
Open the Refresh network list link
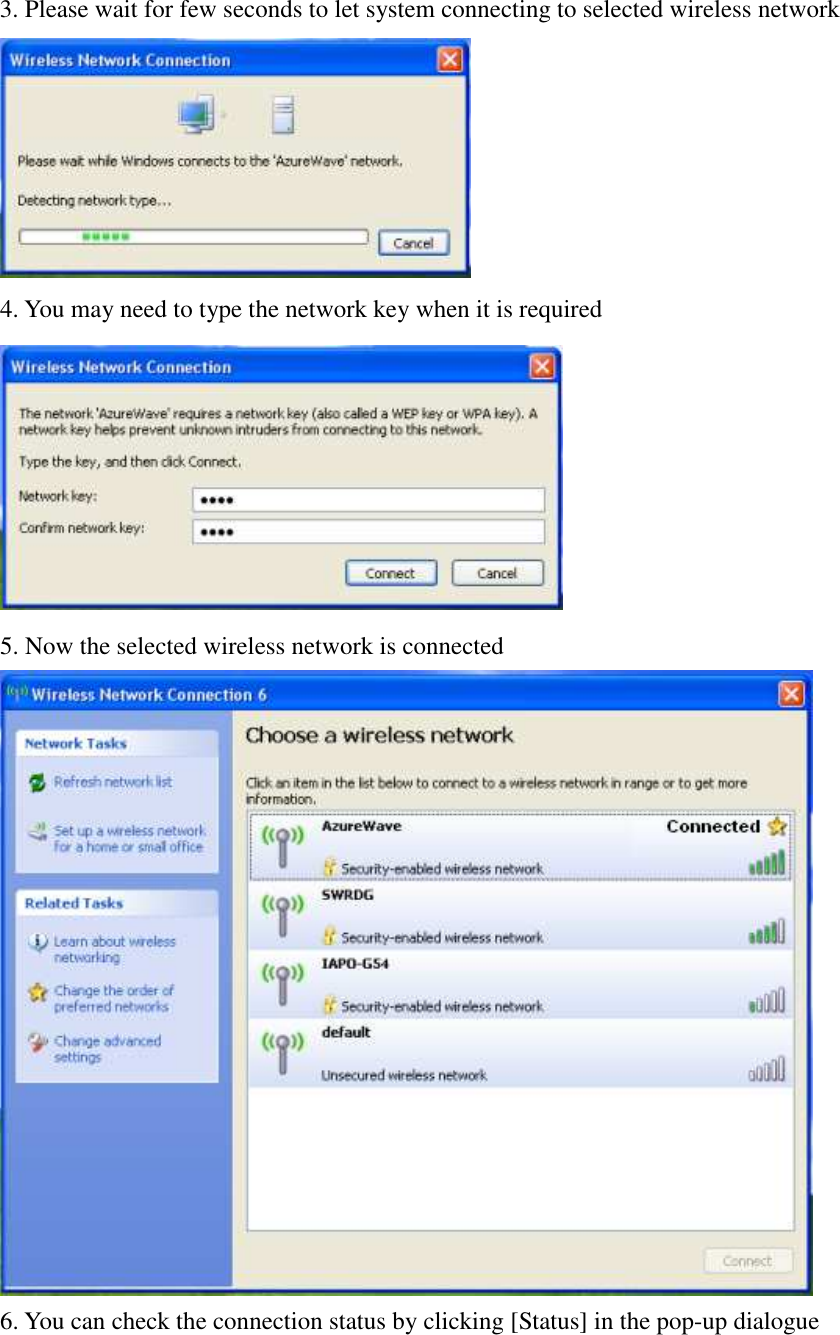coord(113,782)
